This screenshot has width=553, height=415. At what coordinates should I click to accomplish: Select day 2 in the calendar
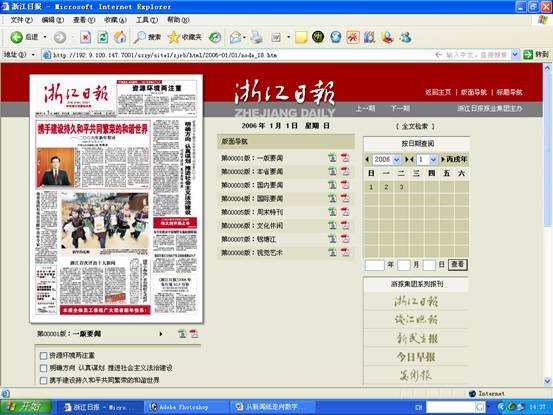tap(386, 187)
